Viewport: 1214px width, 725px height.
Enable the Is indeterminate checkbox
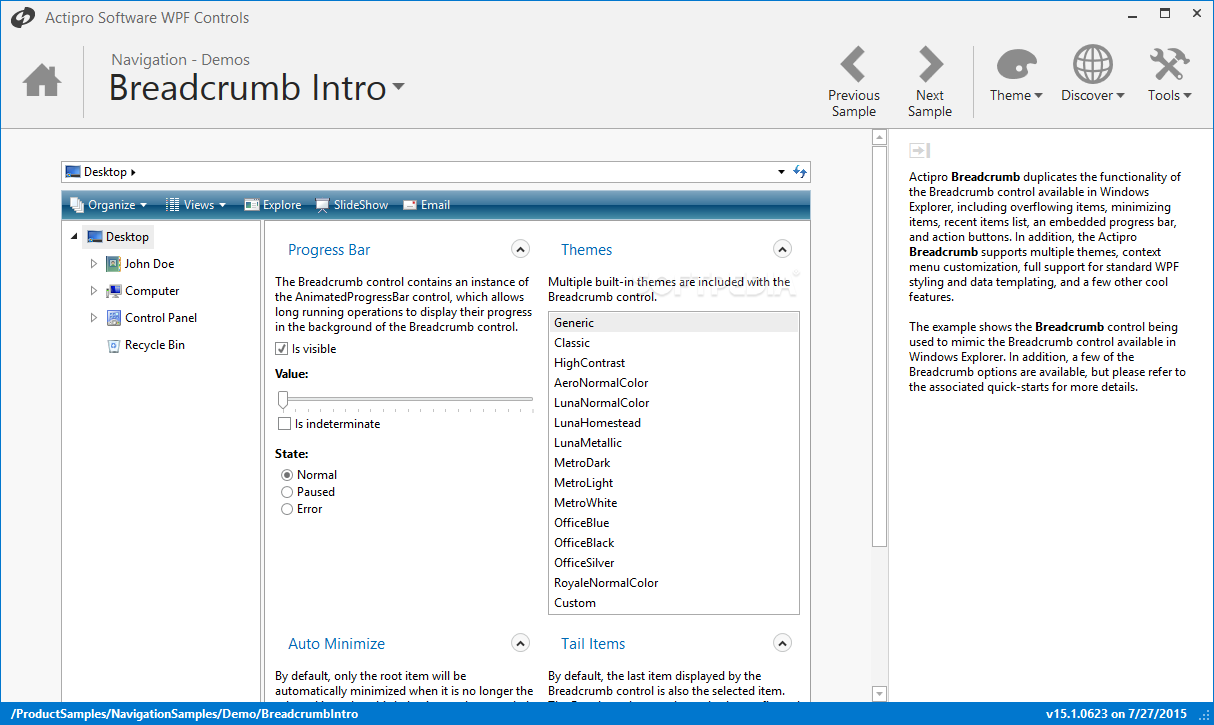[284, 424]
